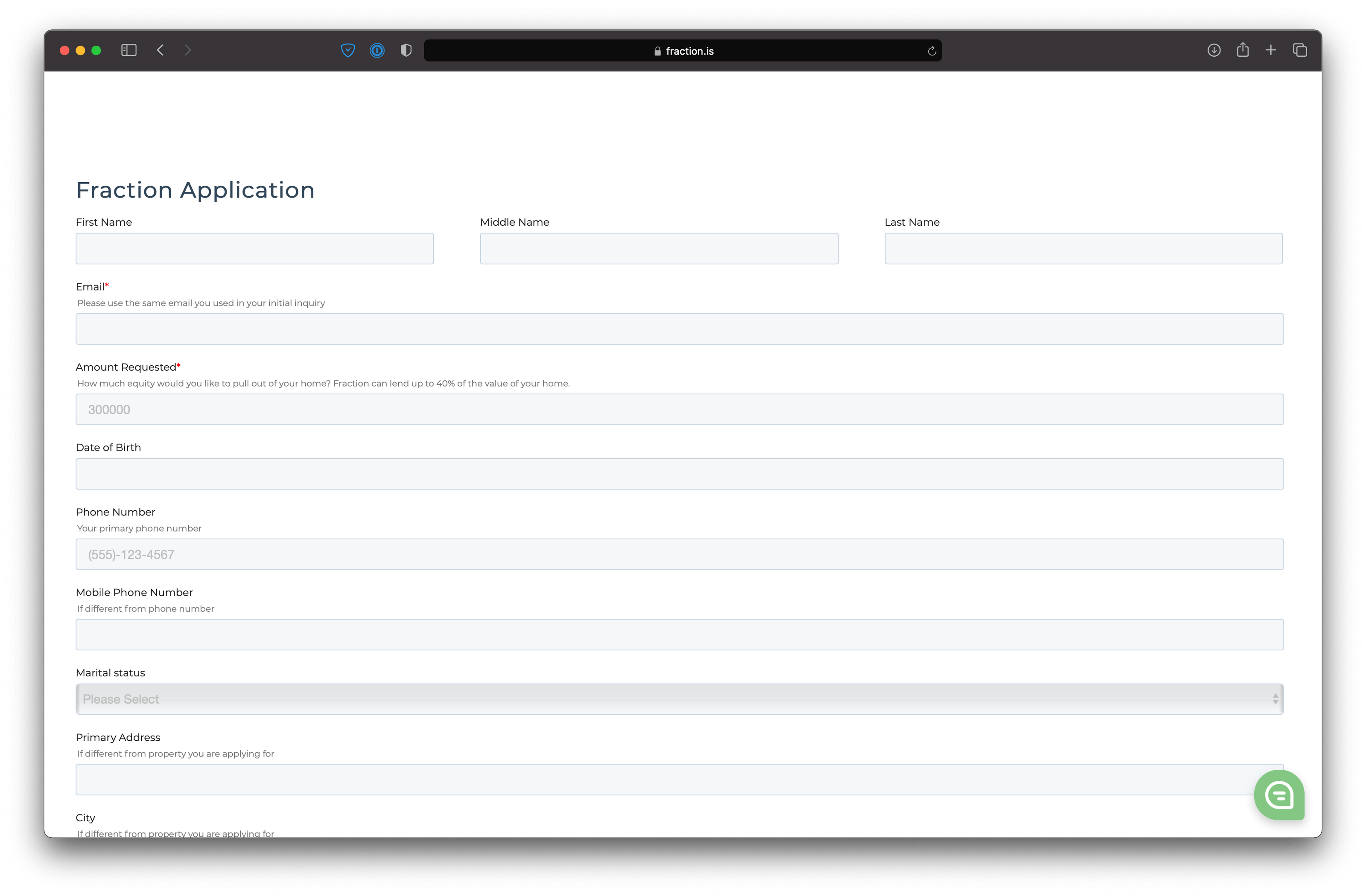1366x896 pixels.
Task: Open the green chat widget
Action: tap(1279, 795)
